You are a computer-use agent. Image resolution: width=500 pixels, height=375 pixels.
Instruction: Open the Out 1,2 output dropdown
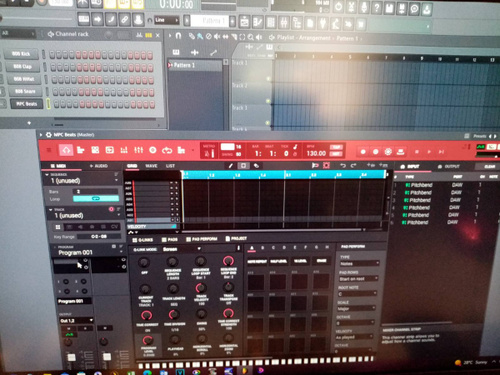(x=76, y=321)
